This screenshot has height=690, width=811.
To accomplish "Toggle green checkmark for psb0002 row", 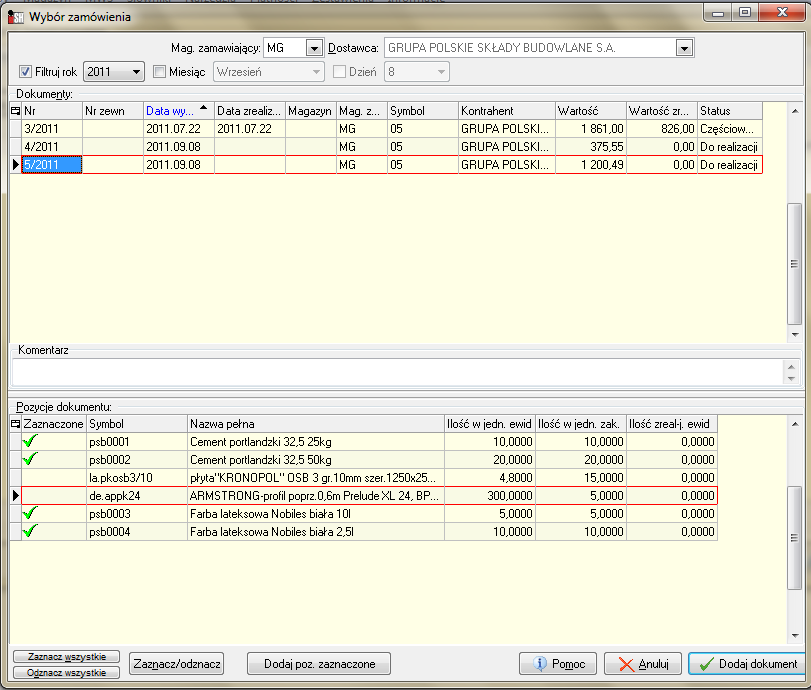I will pyautogui.click(x=31, y=459).
